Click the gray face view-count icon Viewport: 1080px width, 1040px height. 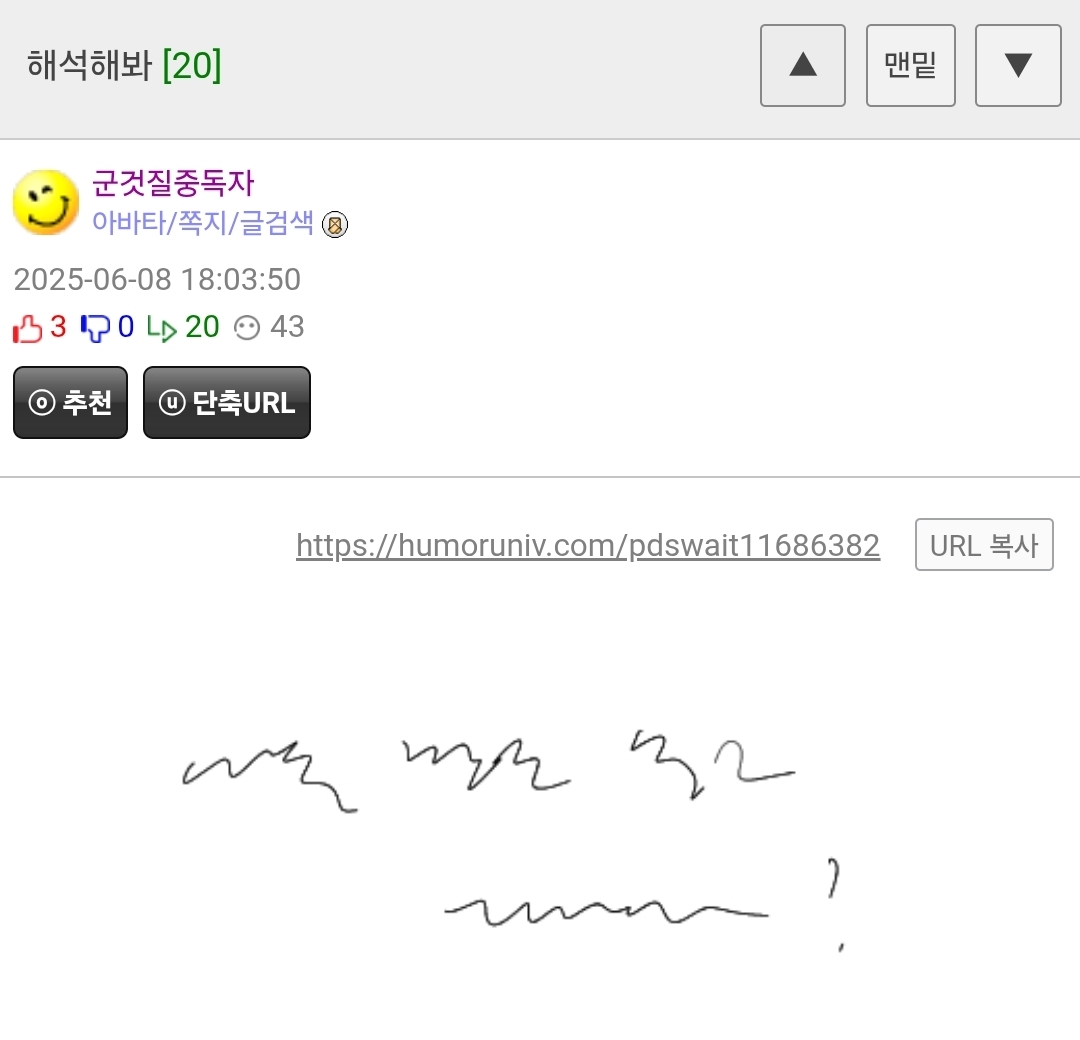coord(247,328)
